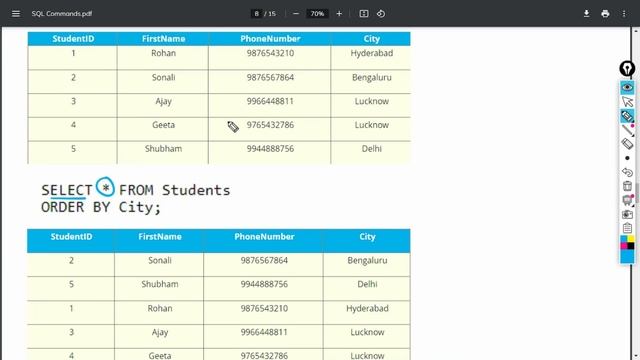Click 9765432786 in top table

click(x=270, y=125)
